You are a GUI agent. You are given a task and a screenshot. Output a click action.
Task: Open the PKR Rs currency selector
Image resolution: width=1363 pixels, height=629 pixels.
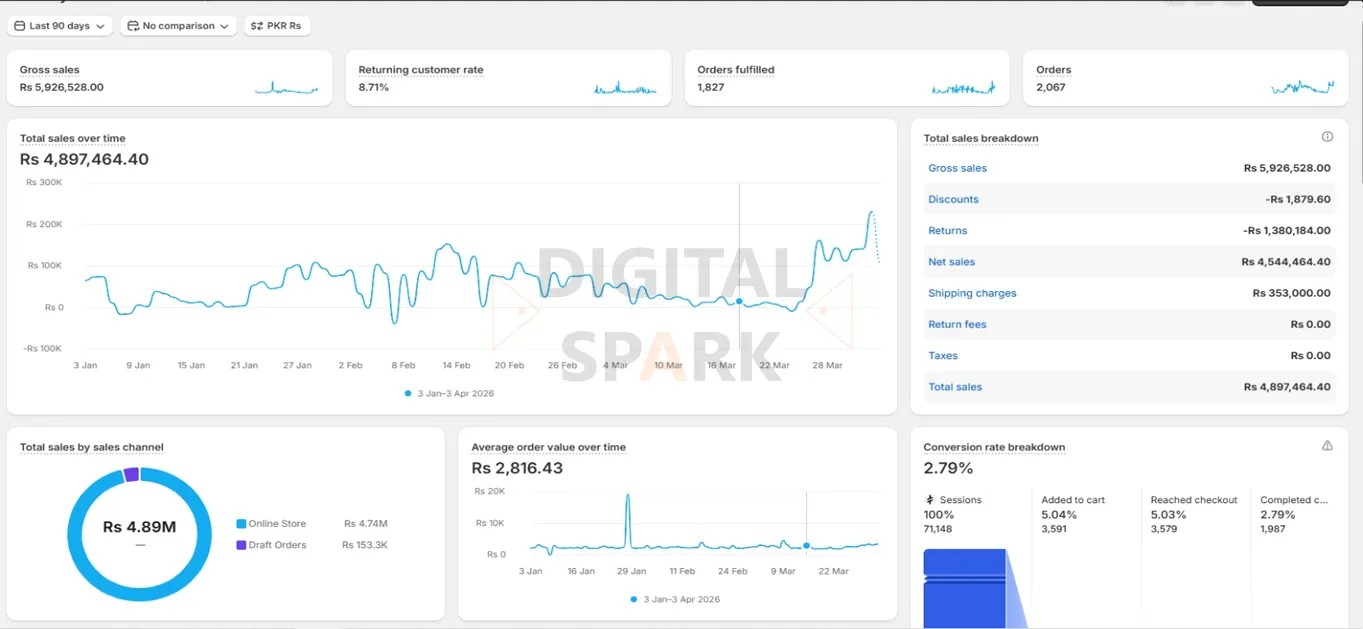[x=277, y=26]
